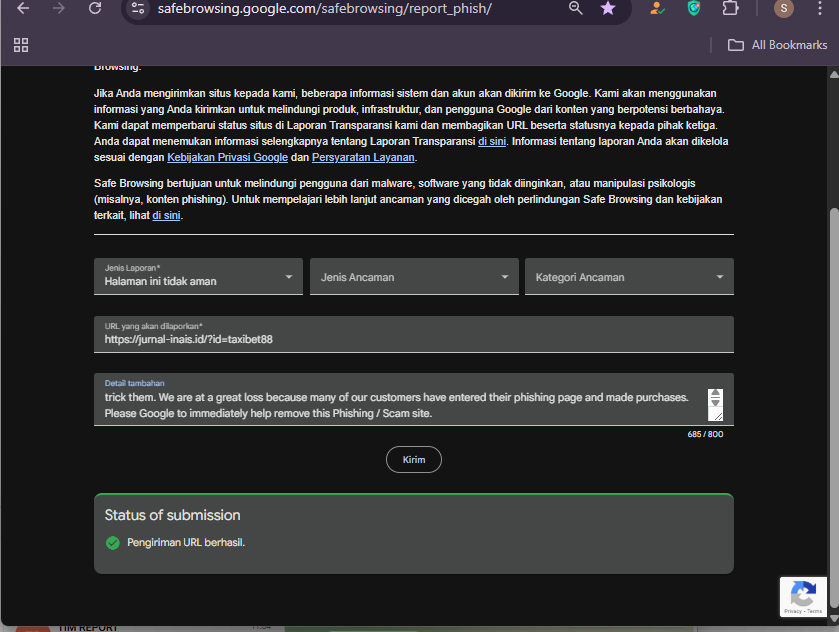Open the apps grid icon in bookmarks bar
This screenshot has width=839, height=632.
(21, 45)
